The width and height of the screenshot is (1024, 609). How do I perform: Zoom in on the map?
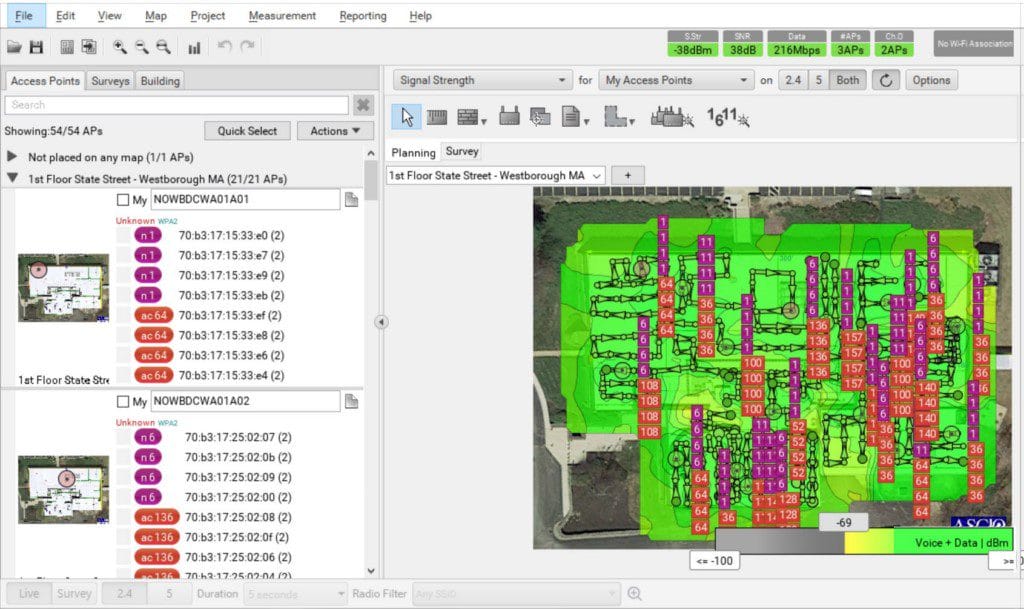point(120,47)
